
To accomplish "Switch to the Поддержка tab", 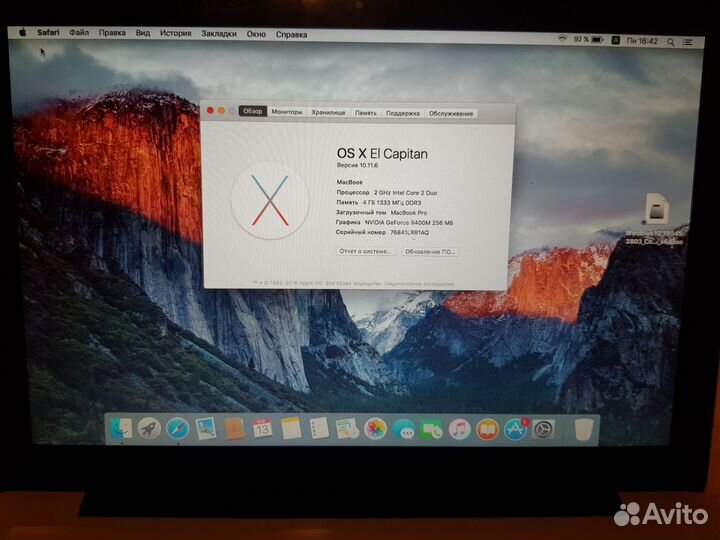I will 403,113.
